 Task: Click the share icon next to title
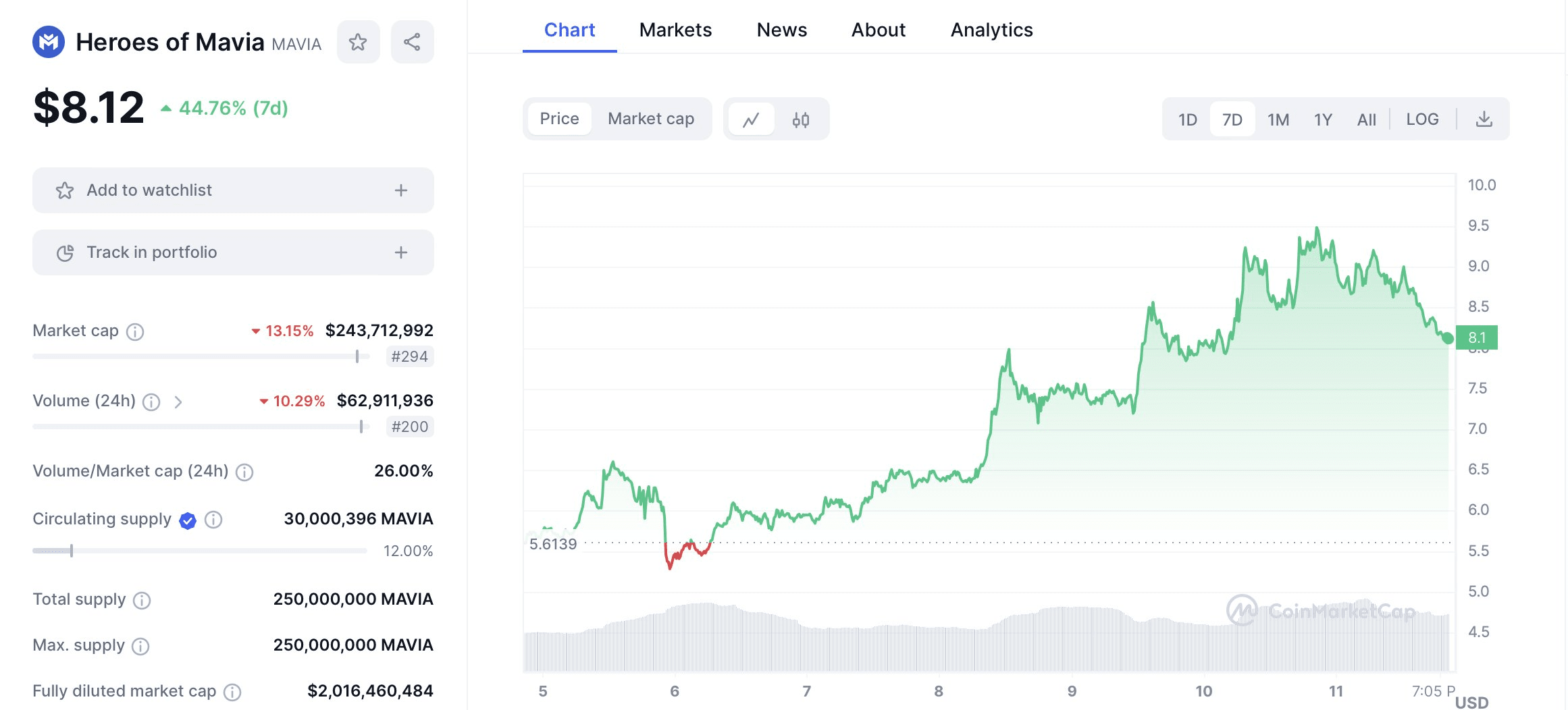(412, 43)
